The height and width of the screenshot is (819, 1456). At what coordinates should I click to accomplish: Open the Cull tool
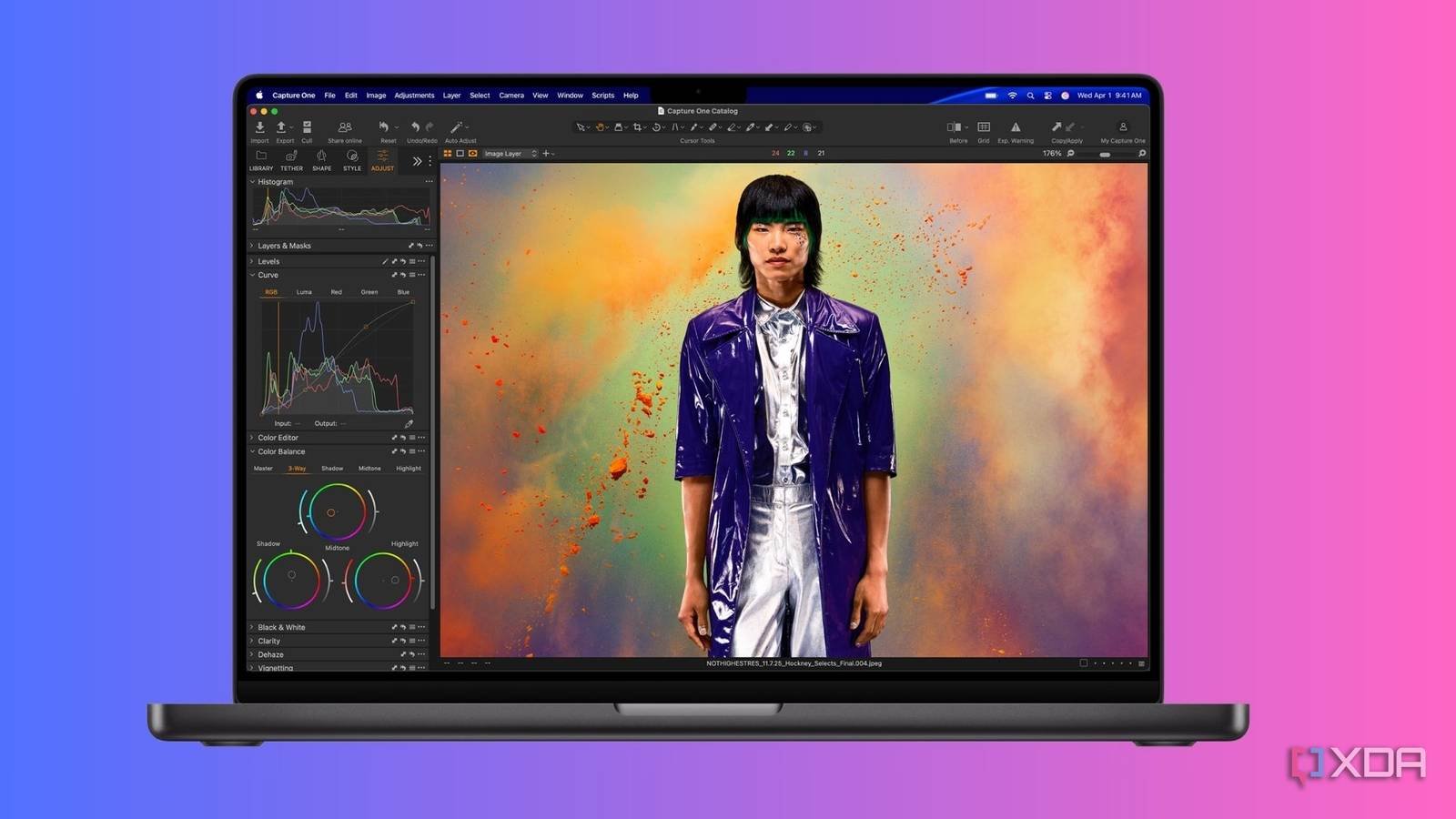307,128
